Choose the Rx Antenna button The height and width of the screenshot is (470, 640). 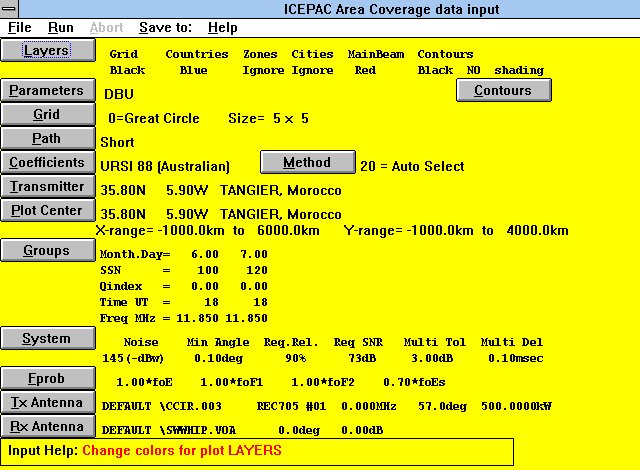click(x=47, y=427)
